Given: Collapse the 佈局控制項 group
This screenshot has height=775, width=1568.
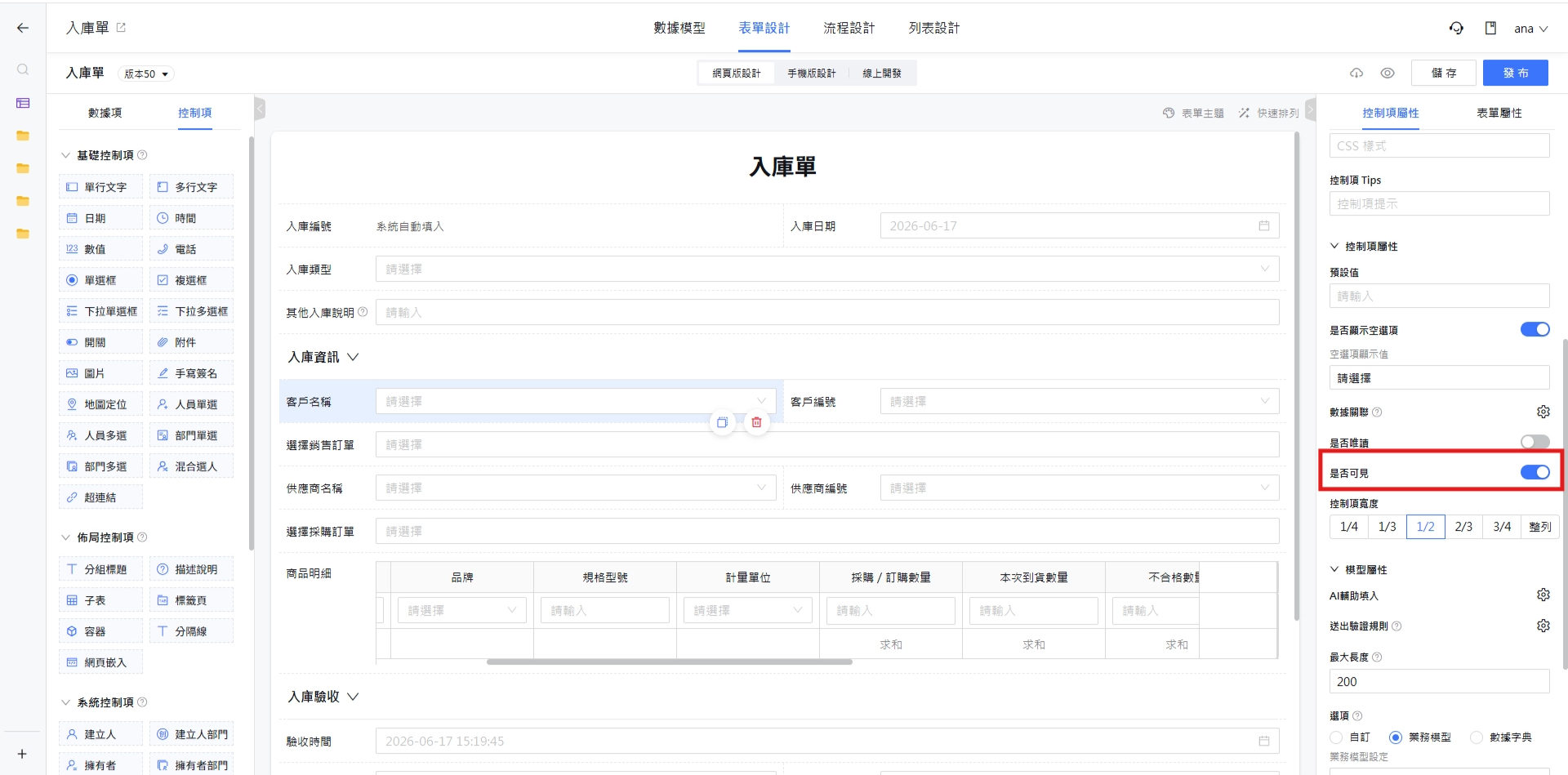Looking at the screenshot, I should coord(66,537).
